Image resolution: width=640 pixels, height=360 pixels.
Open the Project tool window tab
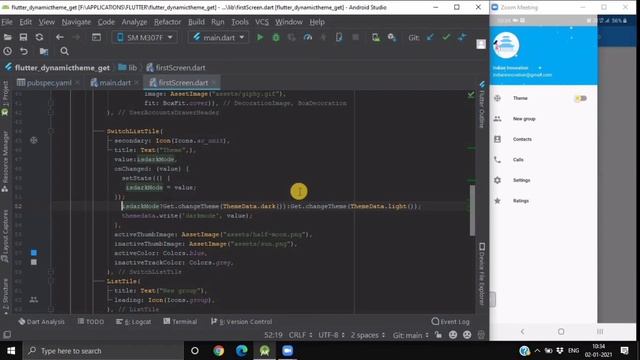tap(5, 98)
